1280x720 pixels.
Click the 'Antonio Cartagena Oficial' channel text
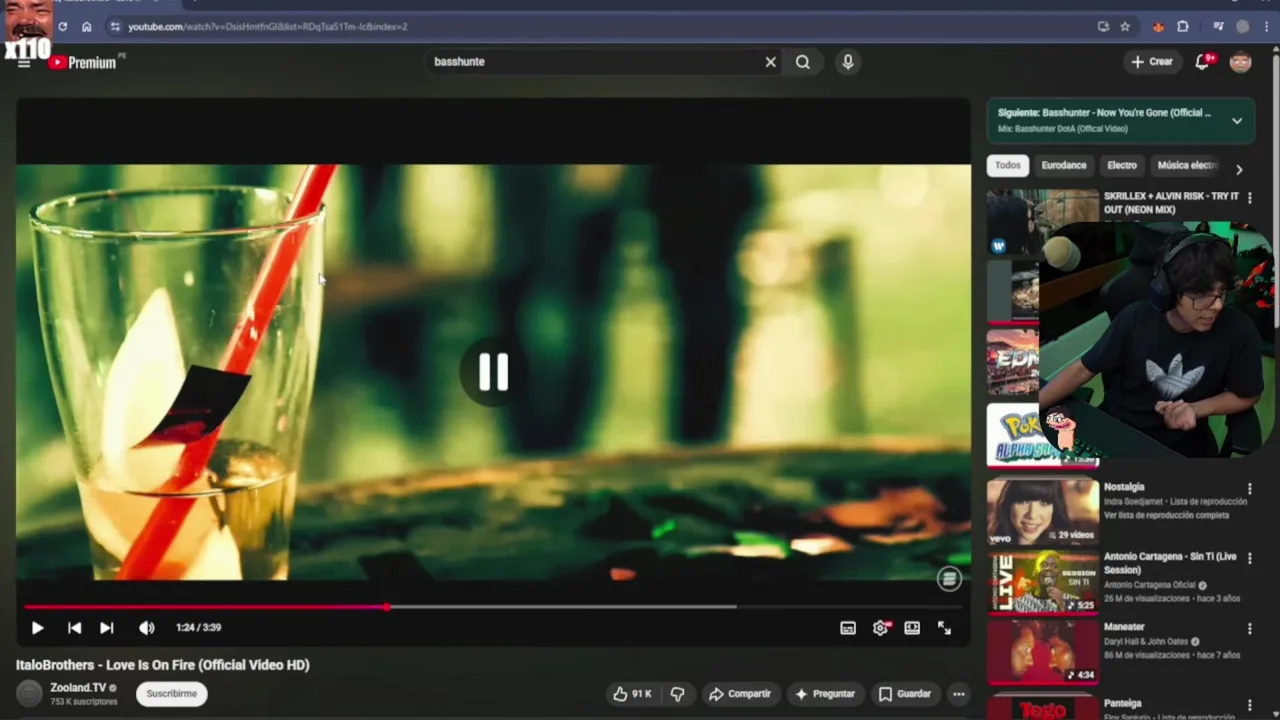[x=1150, y=585]
